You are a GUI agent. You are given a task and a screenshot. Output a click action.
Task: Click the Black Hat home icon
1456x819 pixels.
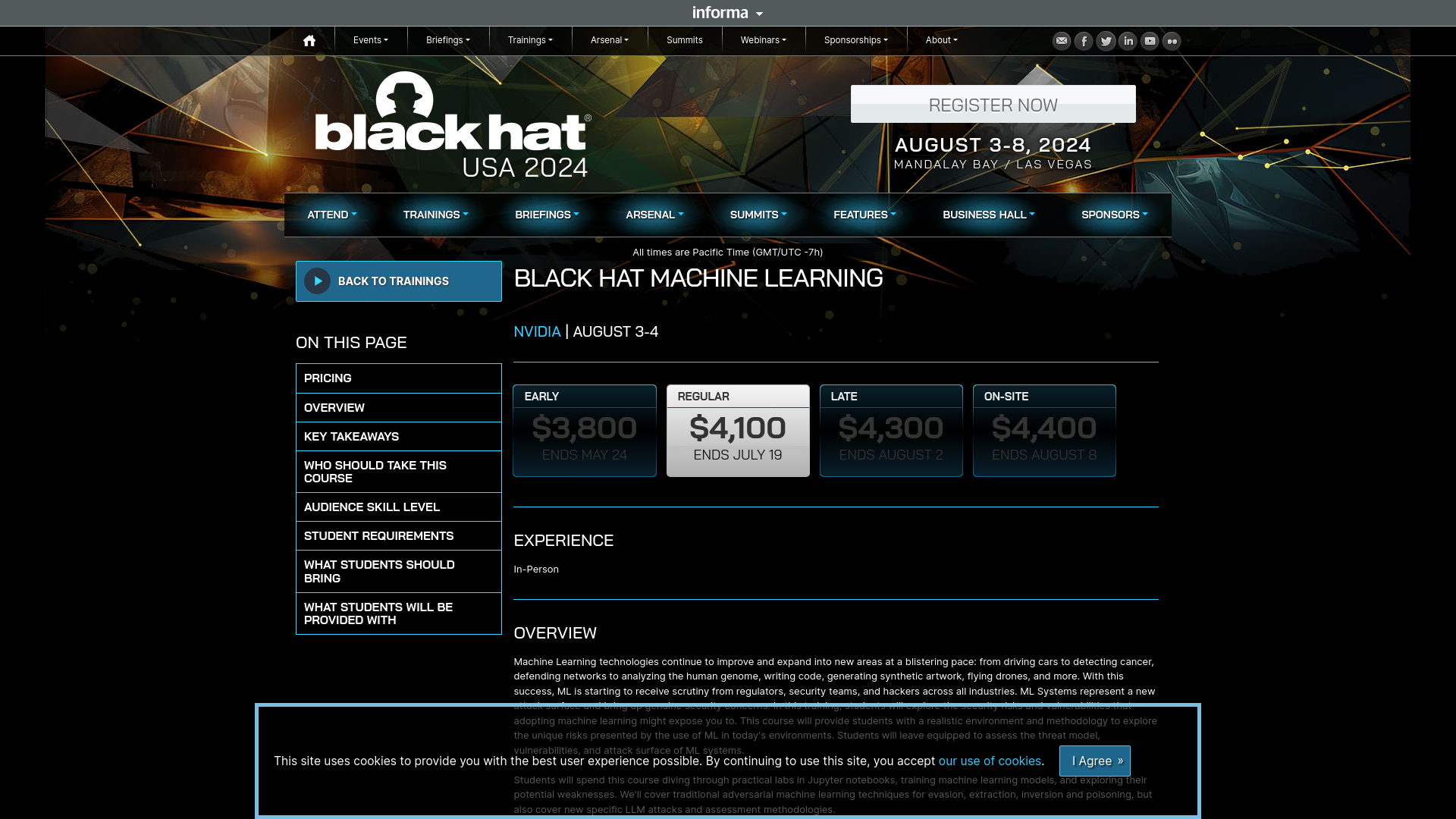click(x=309, y=40)
